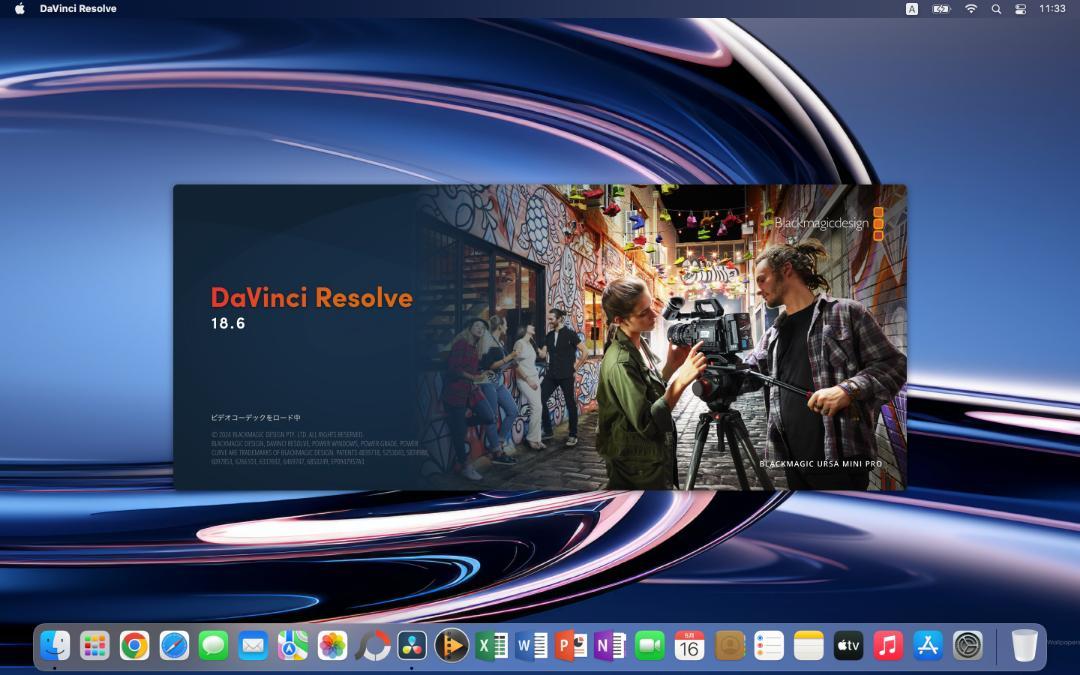Open Music from the Dock
This screenshot has width=1080, height=675.
[x=888, y=646]
